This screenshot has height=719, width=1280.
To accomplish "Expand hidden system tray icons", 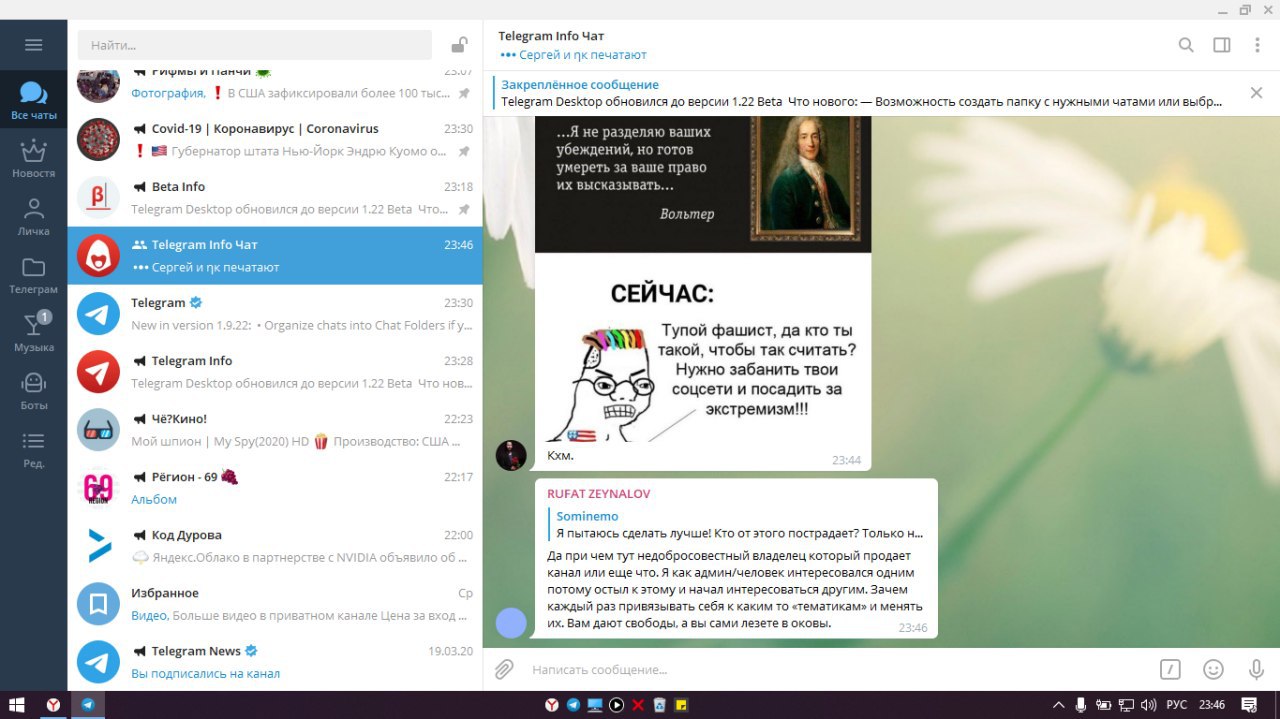I will pos(1057,705).
